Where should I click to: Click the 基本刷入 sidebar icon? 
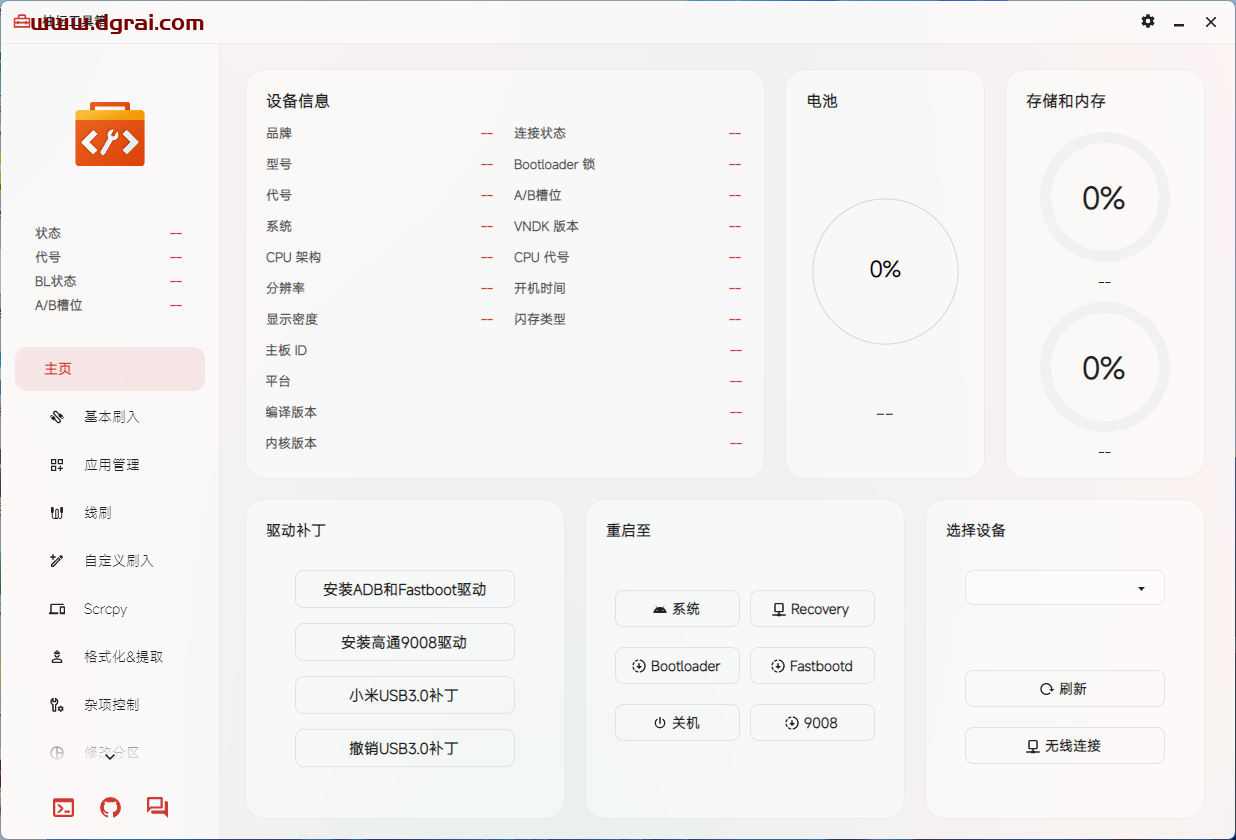57,417
